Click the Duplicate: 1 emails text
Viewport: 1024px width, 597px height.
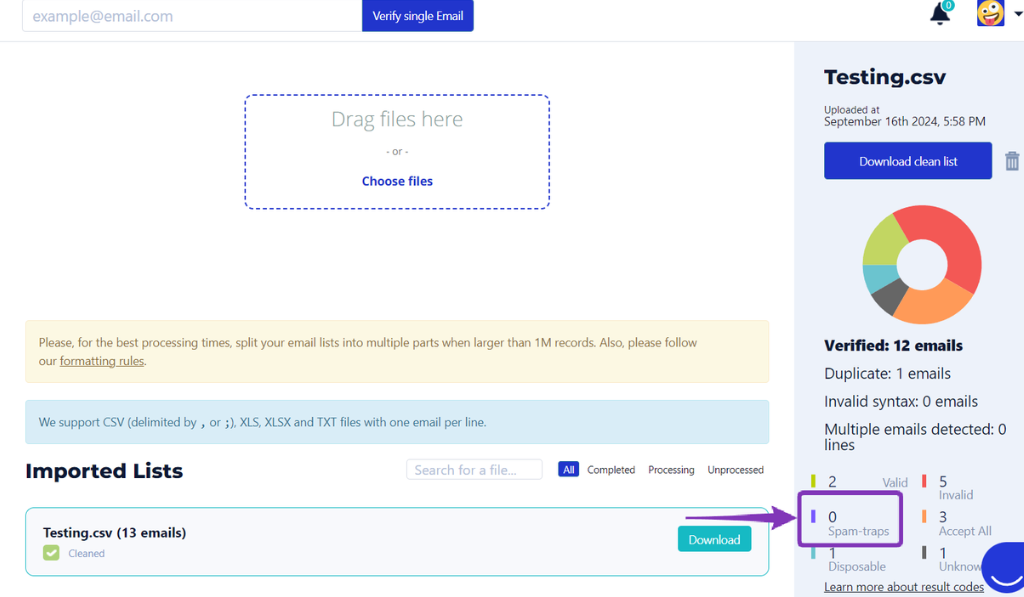(x=888, y=374)
